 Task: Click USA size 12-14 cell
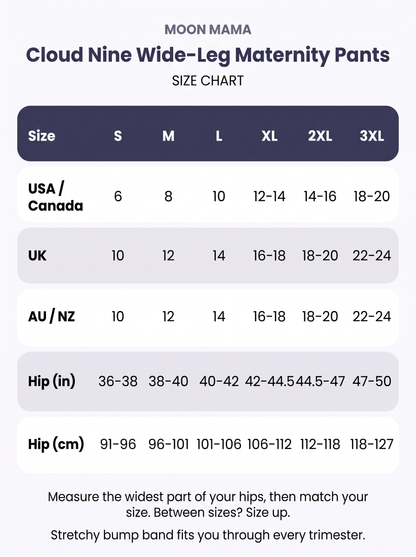tap(269, 196)
